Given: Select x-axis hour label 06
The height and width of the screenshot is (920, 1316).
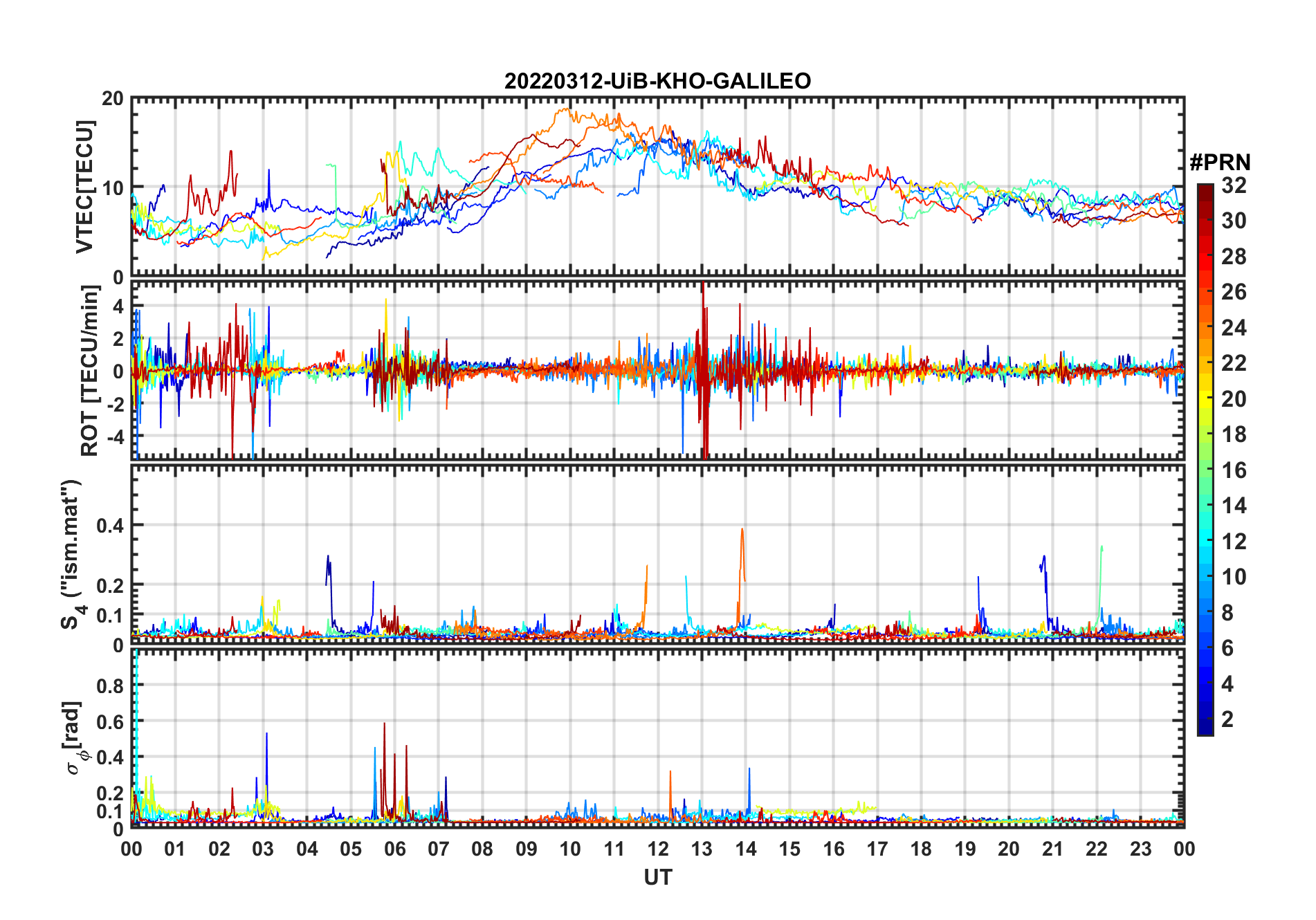Looking at the screenshot, I should click(394, 849).
